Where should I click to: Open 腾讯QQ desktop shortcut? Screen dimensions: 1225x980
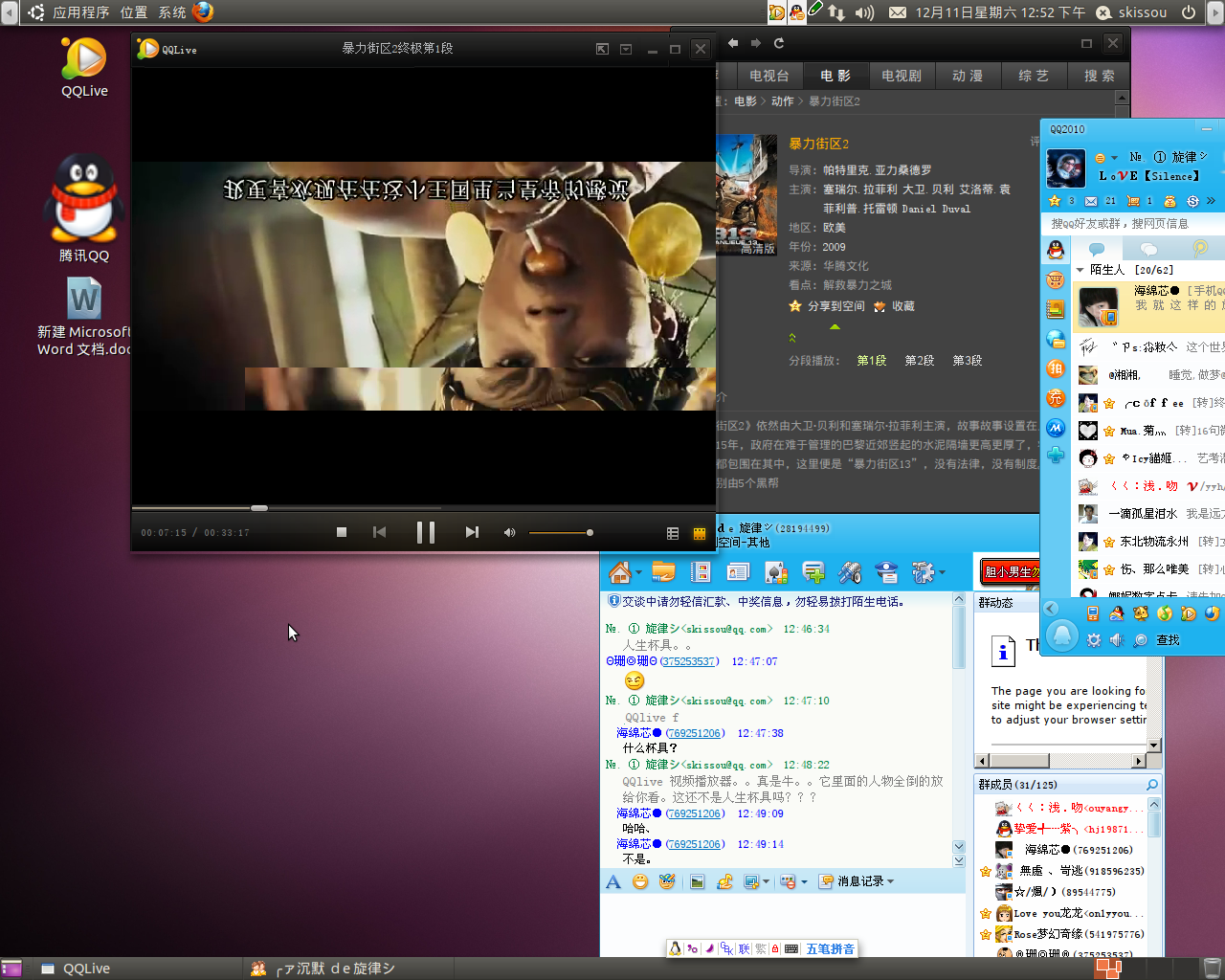[84, 208]
